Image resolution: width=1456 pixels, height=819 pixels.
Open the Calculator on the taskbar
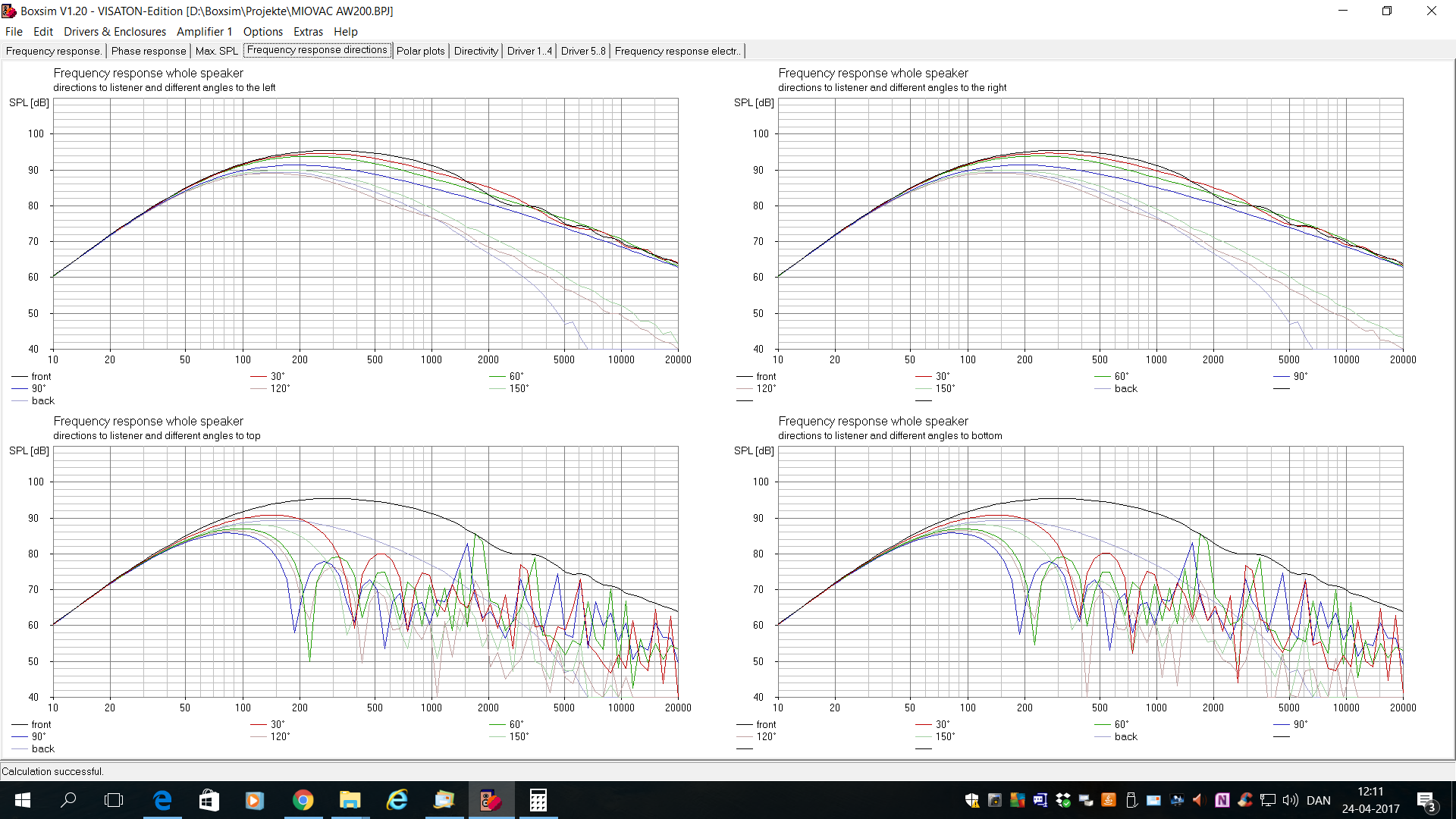(x=538, y=800)
